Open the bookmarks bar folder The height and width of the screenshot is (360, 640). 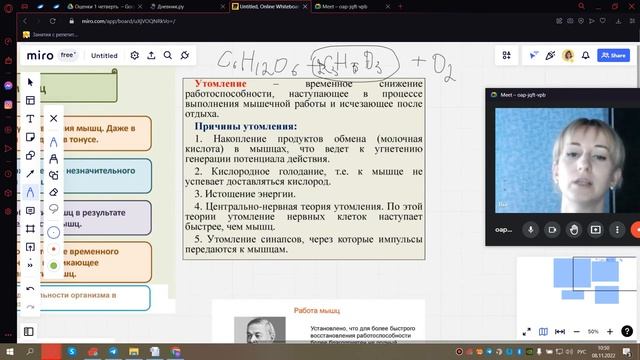coord(50,35)
